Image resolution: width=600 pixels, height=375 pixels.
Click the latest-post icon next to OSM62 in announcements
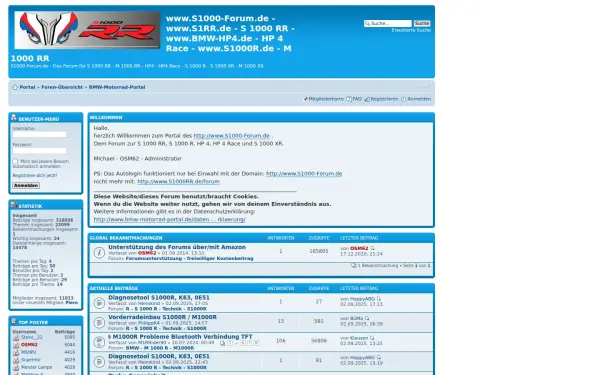[372, 249]
